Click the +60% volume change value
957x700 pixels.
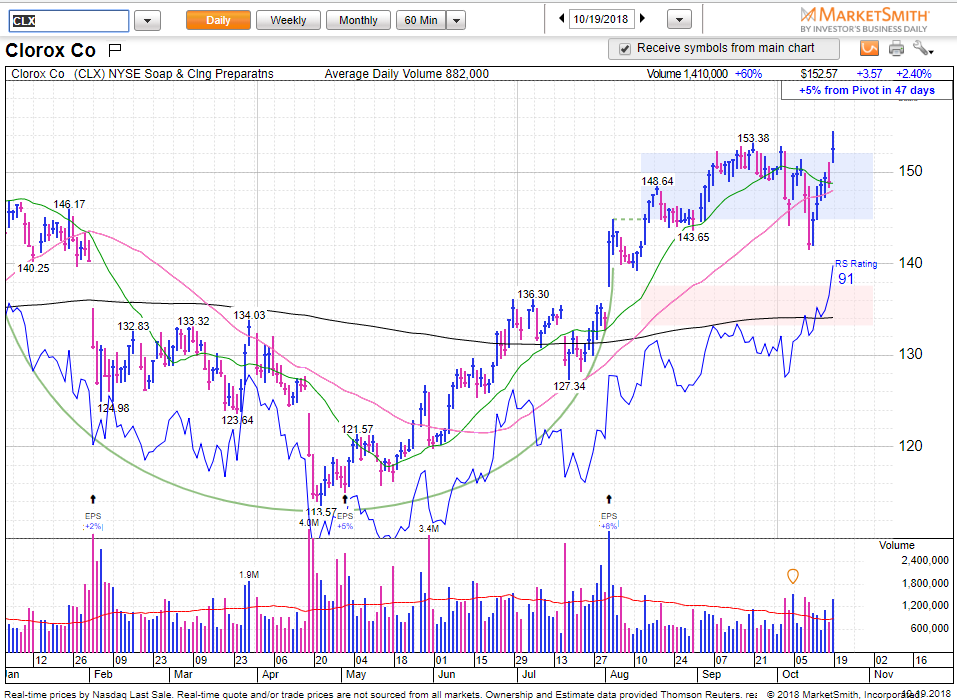coord(748,74)
